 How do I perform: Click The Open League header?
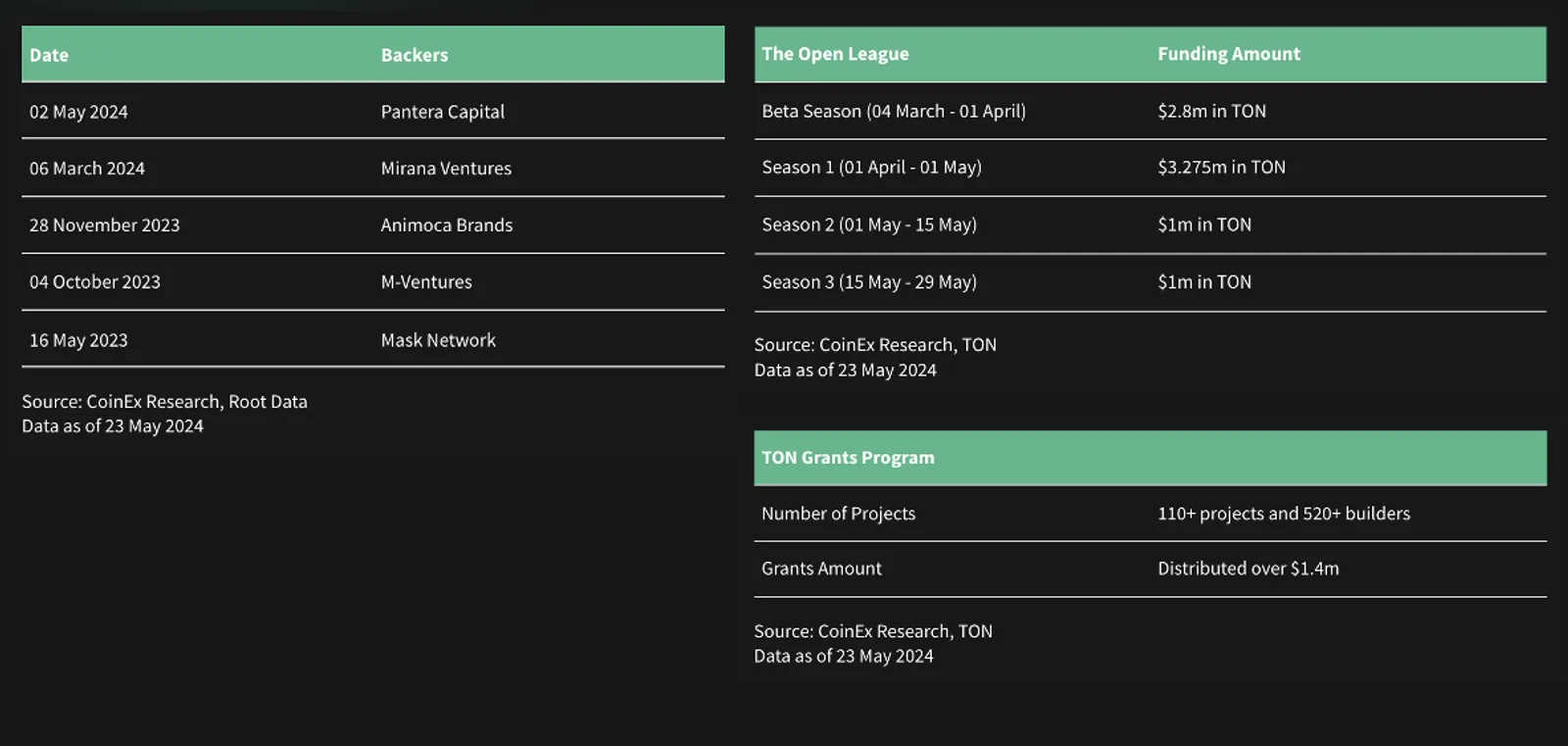click(835, 54)
